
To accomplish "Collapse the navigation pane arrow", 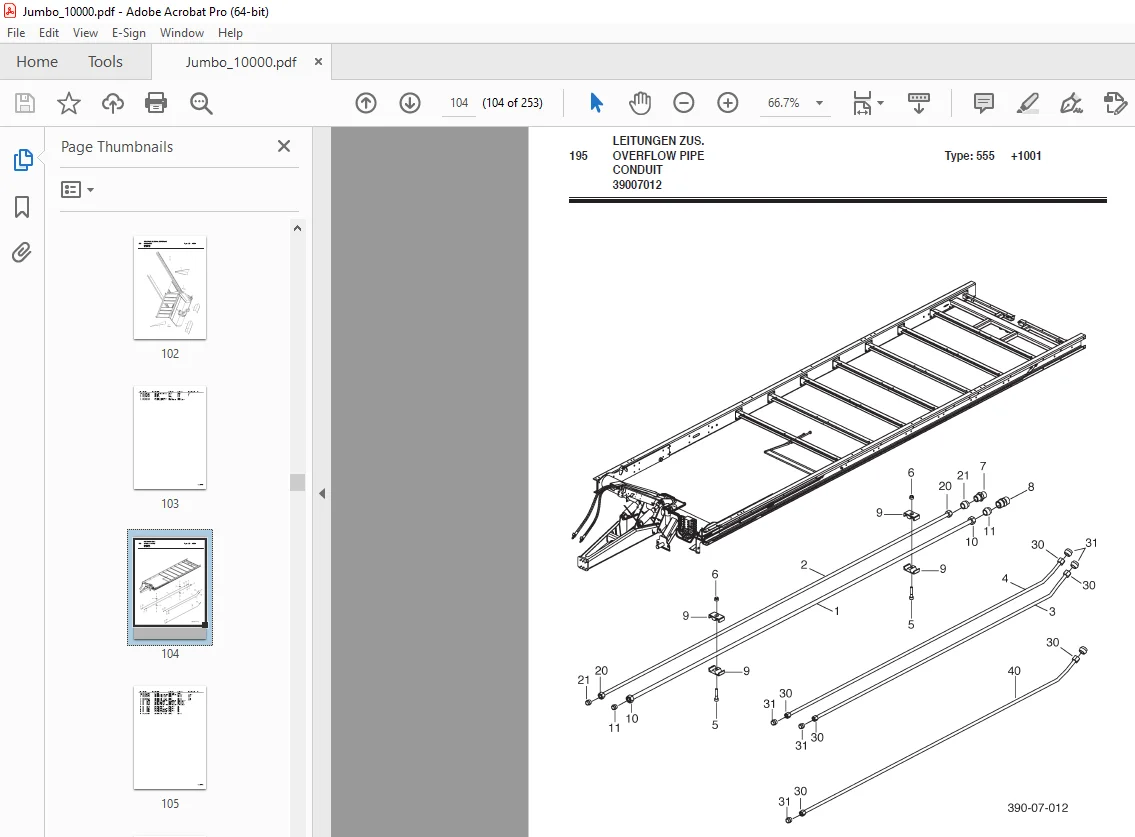I will coord(322,494).
